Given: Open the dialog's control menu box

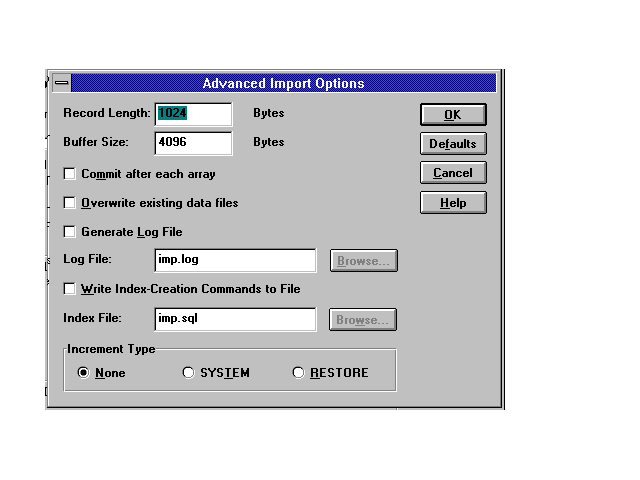Looking at the screenshot, I should pyautogui.click(x=61, y=84).
